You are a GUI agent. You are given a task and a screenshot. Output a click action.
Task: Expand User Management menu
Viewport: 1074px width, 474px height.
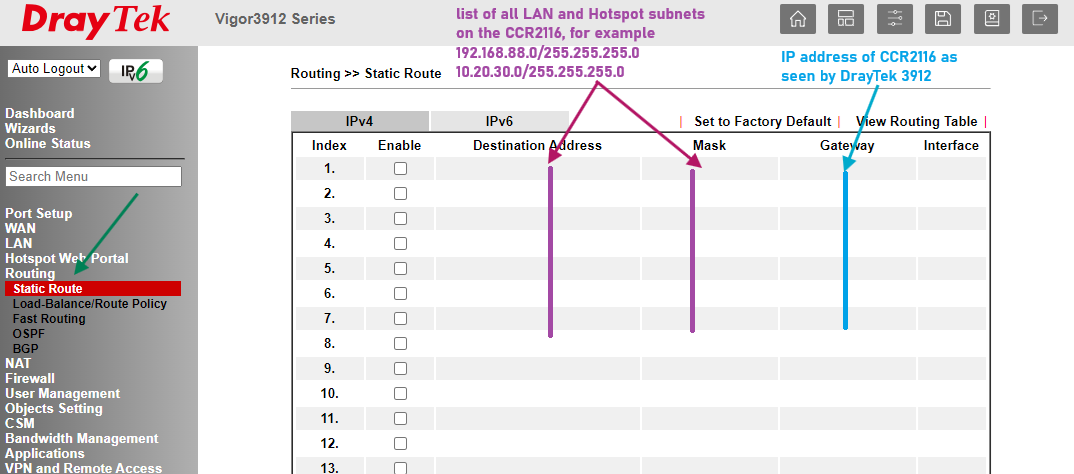(62, 394)
